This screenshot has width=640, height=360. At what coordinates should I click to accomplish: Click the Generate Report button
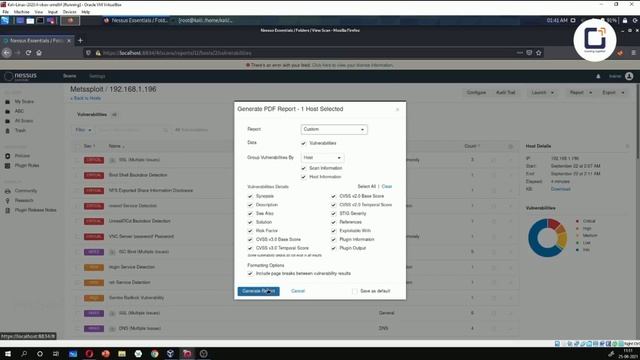(x=258, y=291)
